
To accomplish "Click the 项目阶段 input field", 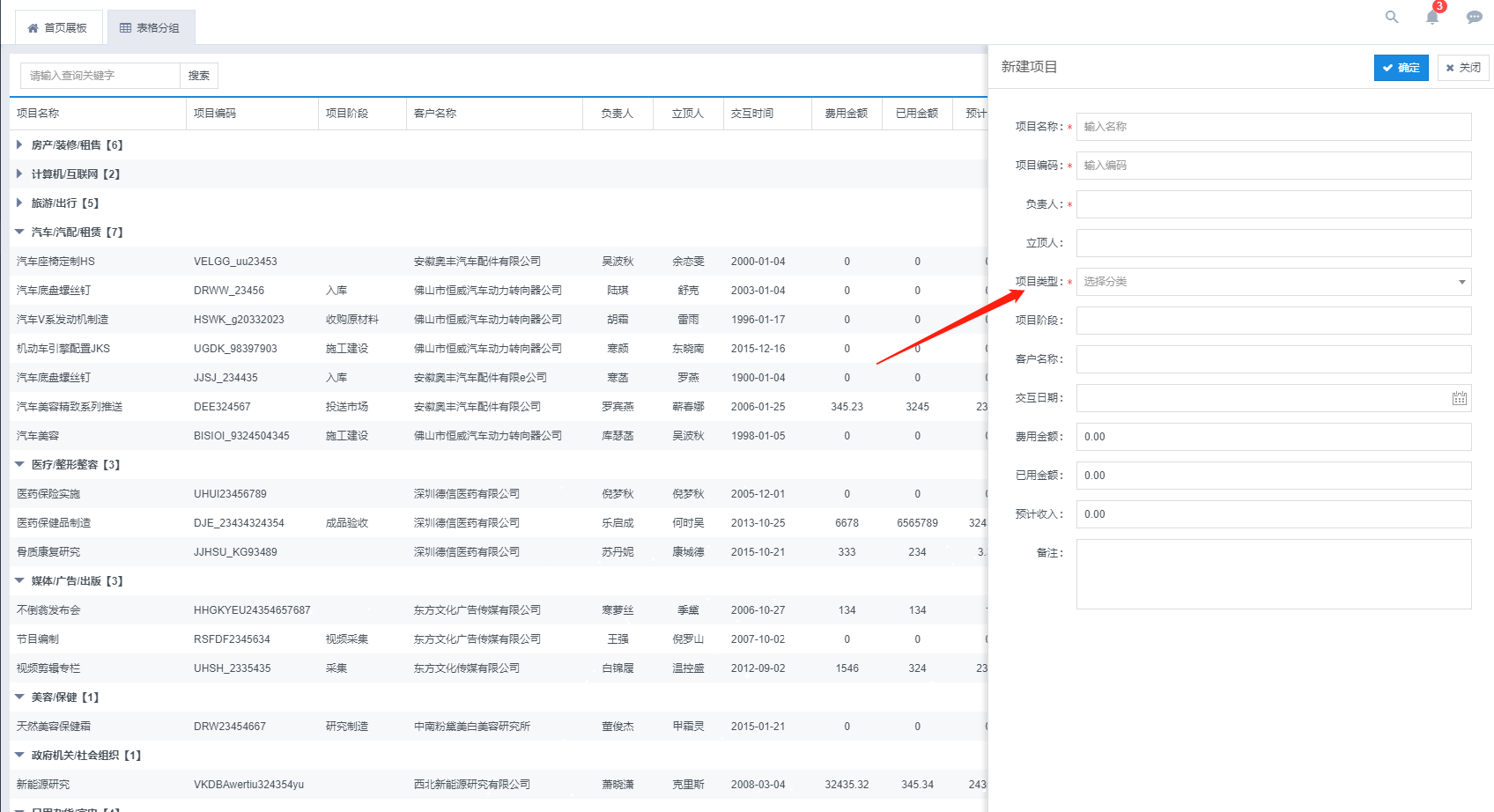I will click(x=1274, y=321).
